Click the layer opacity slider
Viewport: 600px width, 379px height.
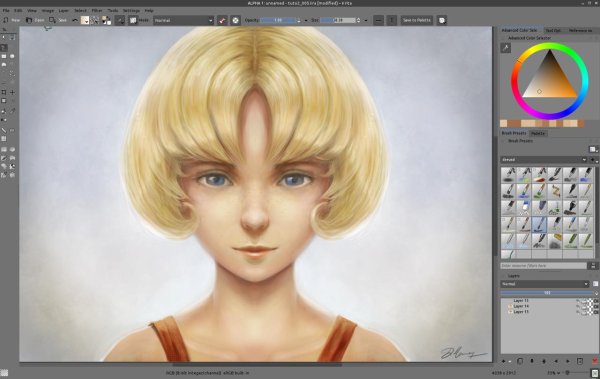(x=547, y=293)
